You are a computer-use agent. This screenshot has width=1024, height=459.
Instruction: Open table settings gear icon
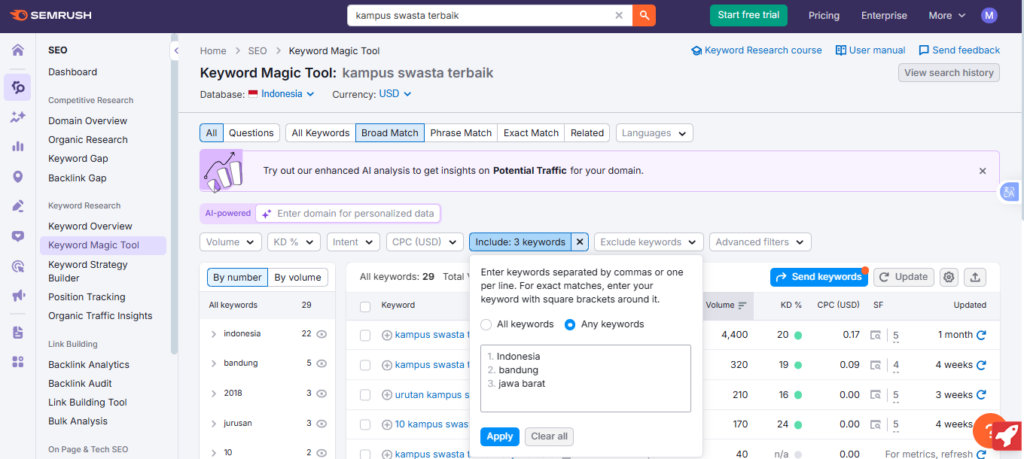[x=949, y=277]
